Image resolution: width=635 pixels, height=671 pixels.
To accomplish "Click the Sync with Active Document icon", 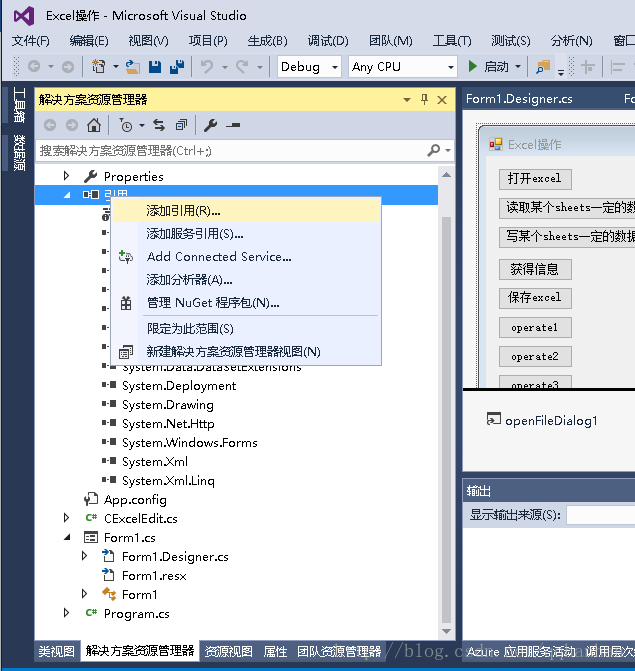I will pyautogui.click(x=159, y=125).
